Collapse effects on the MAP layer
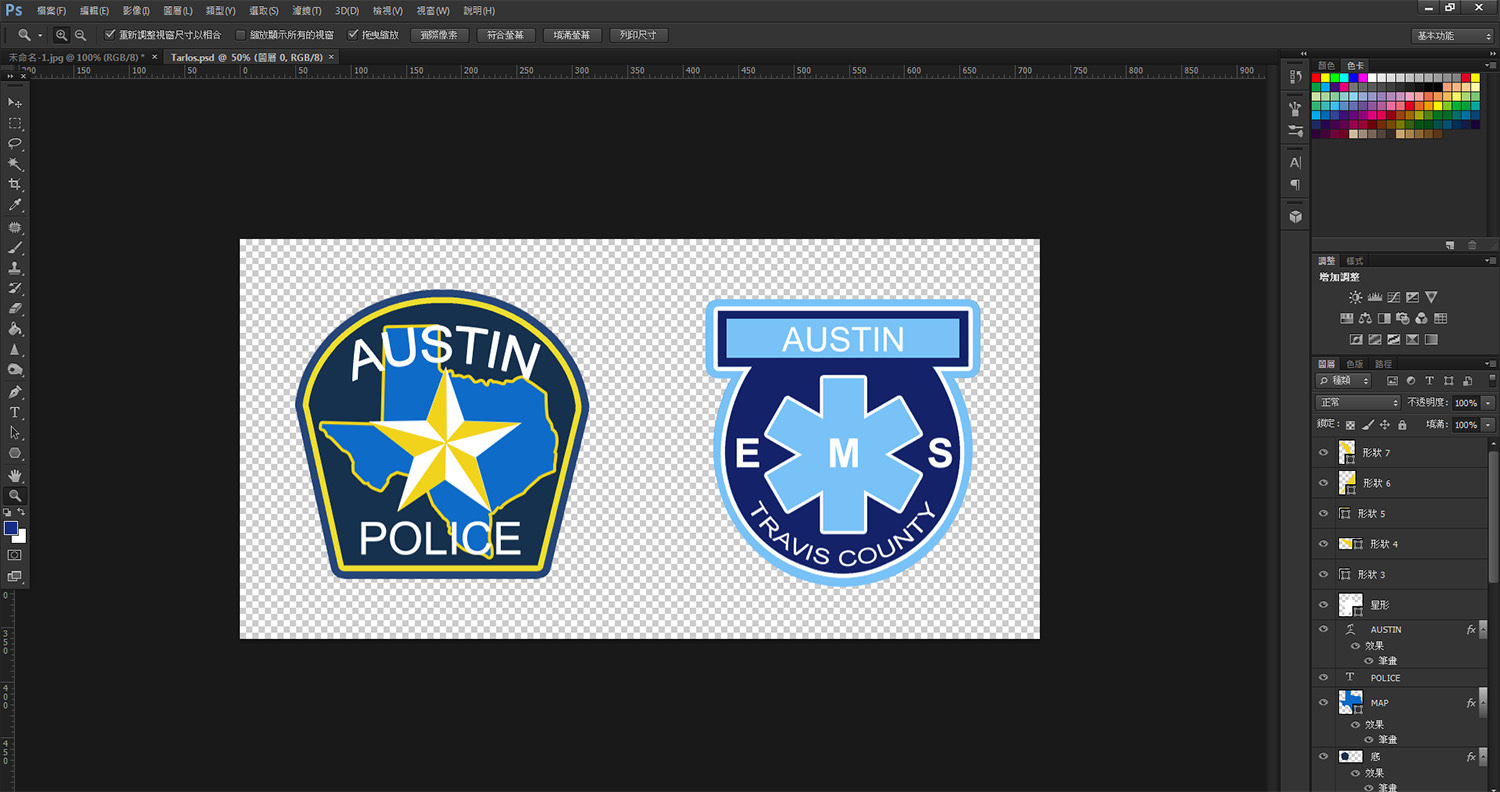The width and height of the screenshot is (1500, 792). pyautogui.click(x=1484, y=703)
